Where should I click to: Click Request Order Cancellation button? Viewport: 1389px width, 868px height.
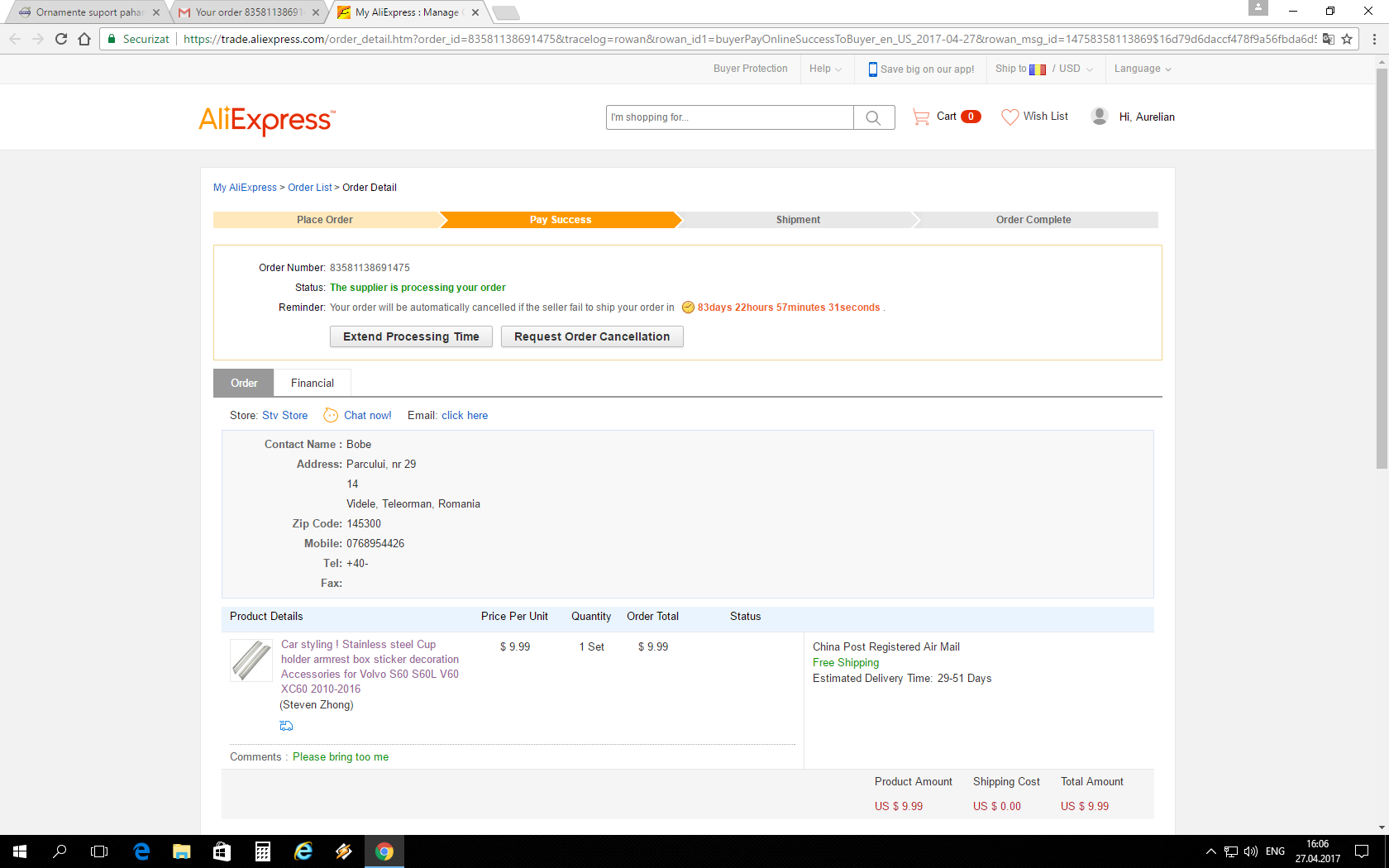tap(592, 336)
